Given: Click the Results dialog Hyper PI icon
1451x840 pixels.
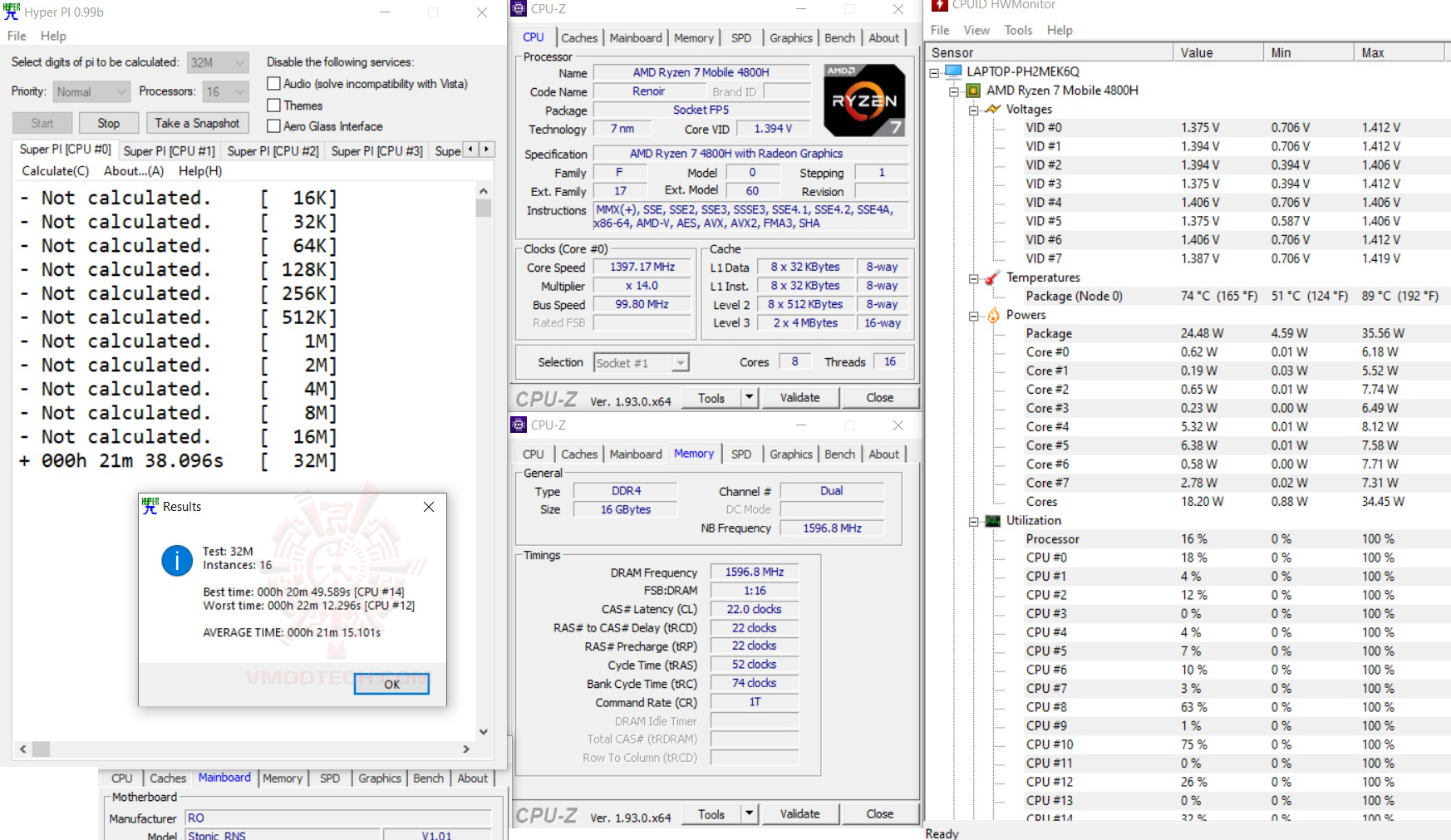Looking at the screenshot, I should click(150, 506).
